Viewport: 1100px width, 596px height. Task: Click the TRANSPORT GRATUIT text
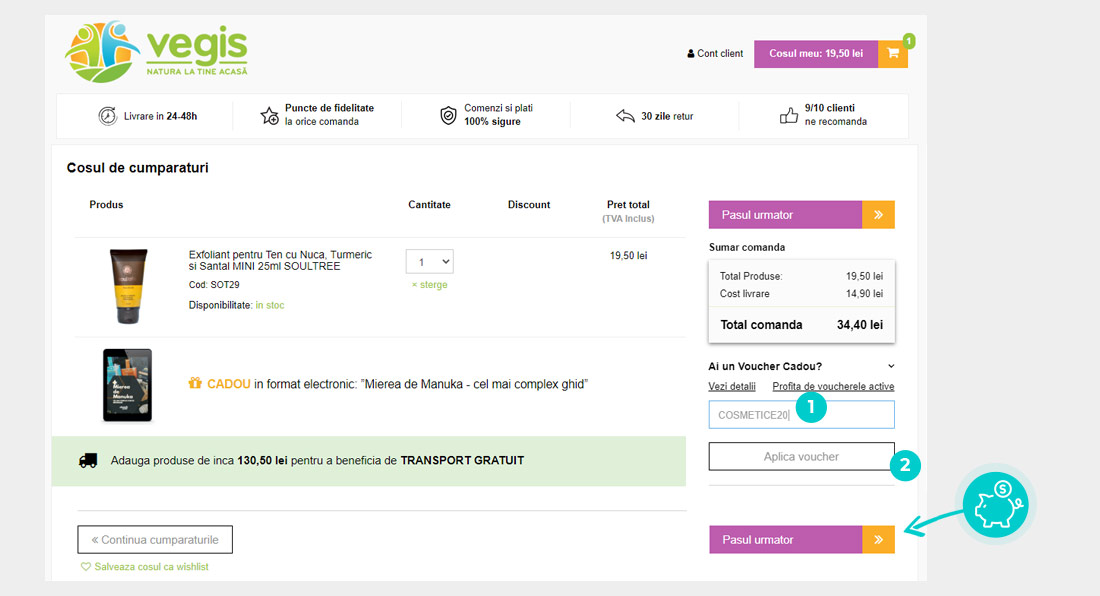coord(462,461)
